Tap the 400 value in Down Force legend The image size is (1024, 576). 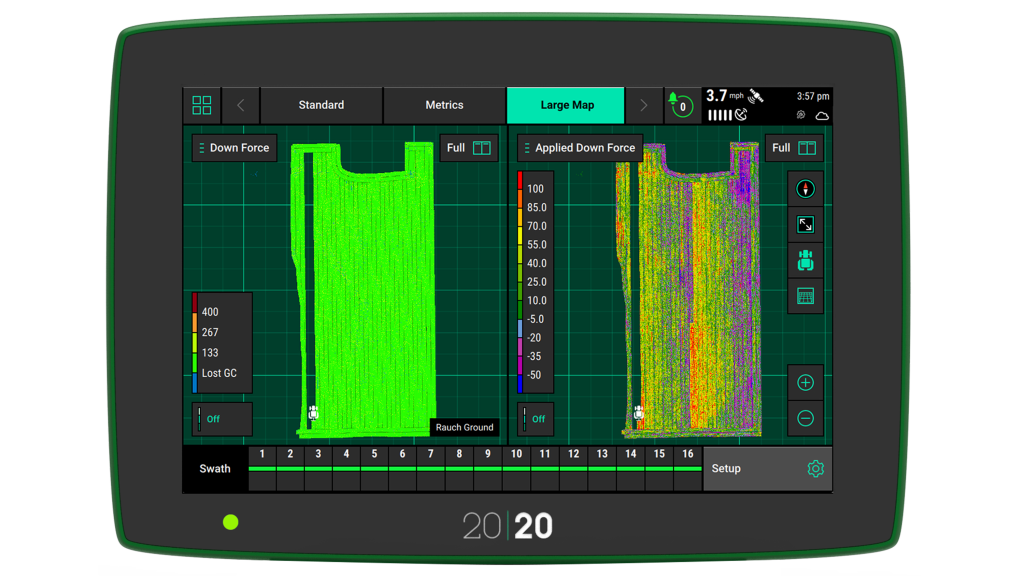point(210,312)
